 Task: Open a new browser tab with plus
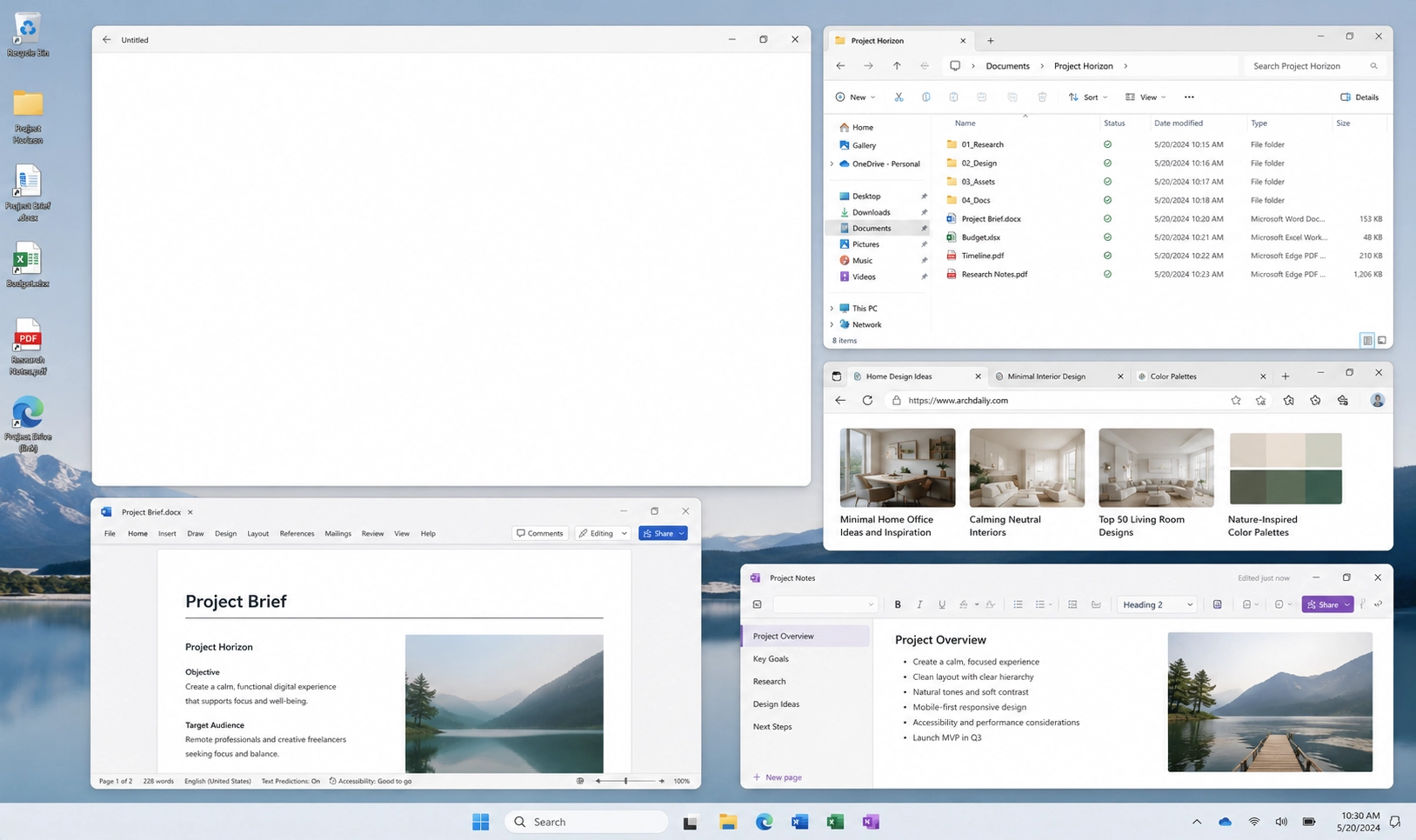(1286, 377)
